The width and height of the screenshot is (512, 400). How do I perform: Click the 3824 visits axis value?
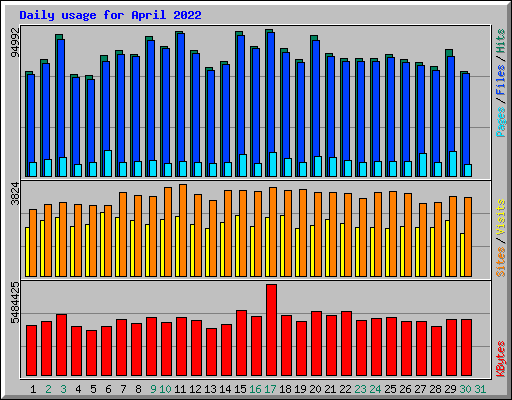click(15, 194)
